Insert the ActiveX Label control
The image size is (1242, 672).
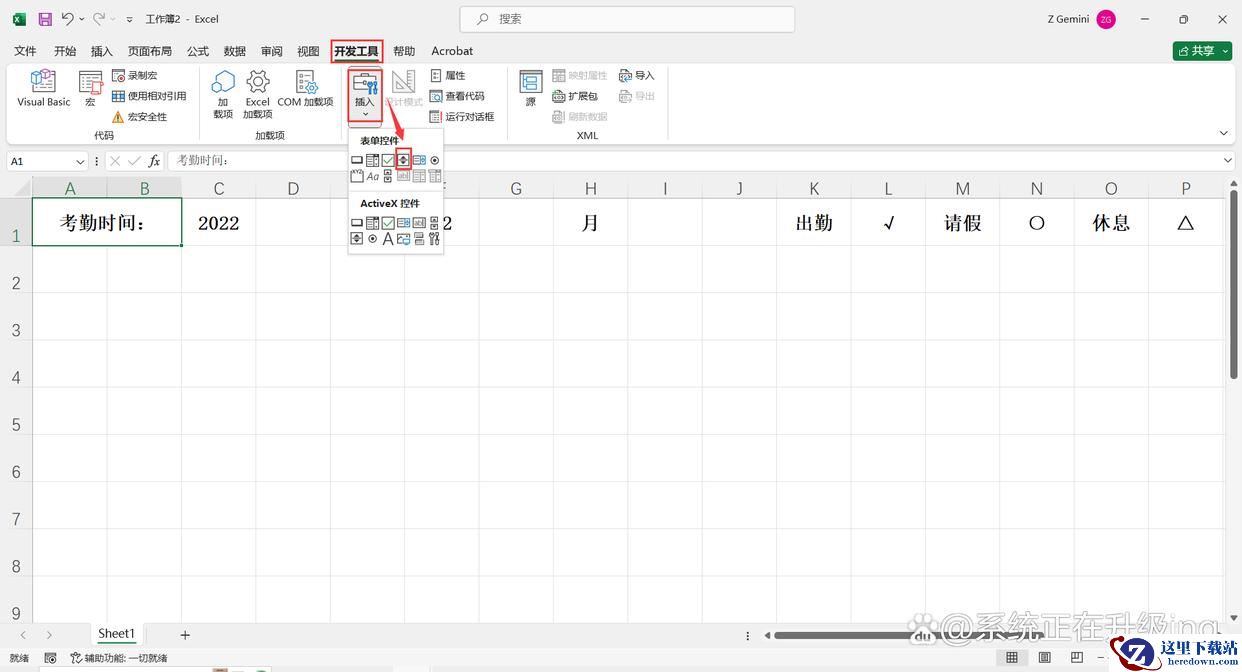pos(388,239)
